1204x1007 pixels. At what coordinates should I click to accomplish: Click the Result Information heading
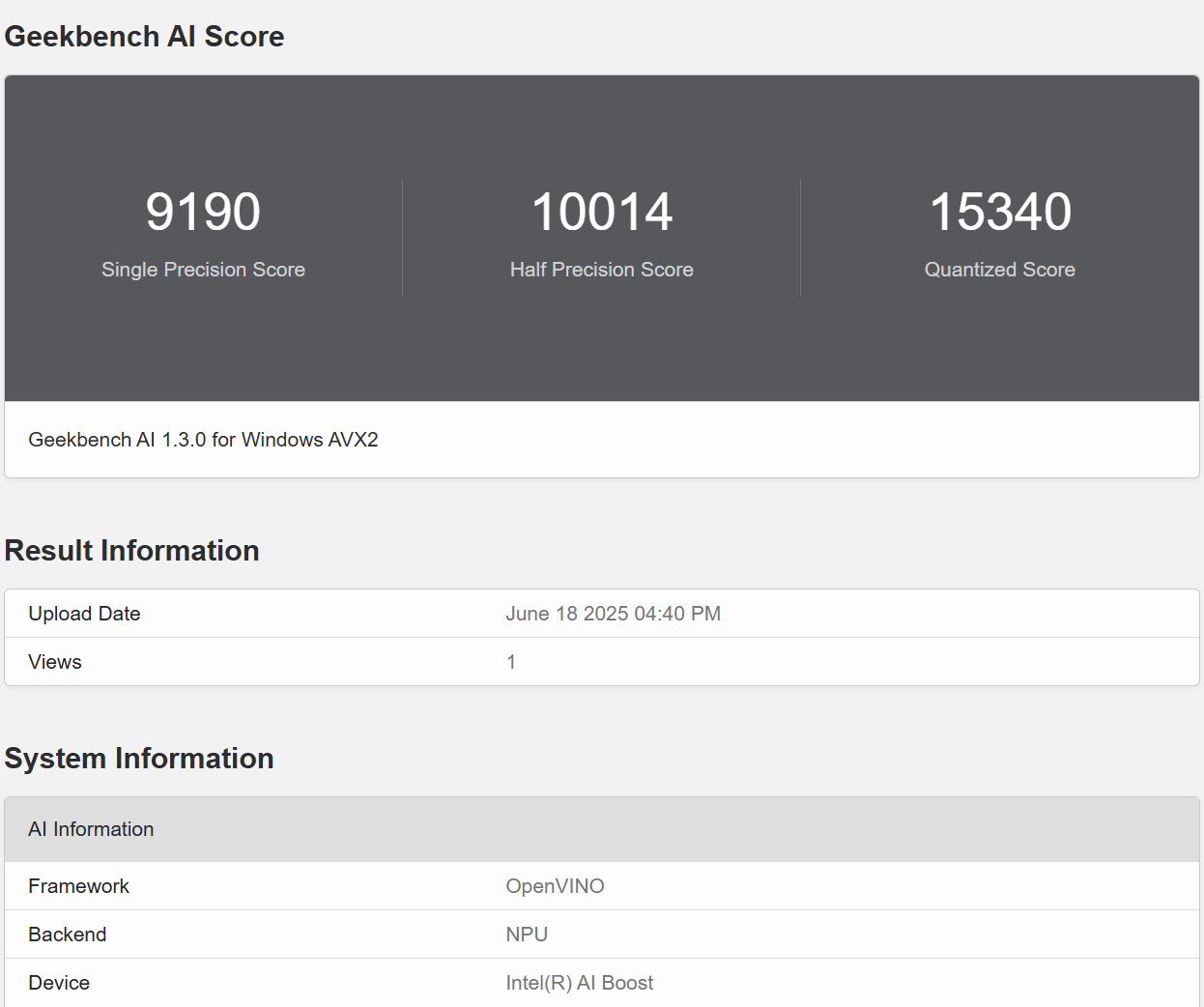[x=132, y=551]
